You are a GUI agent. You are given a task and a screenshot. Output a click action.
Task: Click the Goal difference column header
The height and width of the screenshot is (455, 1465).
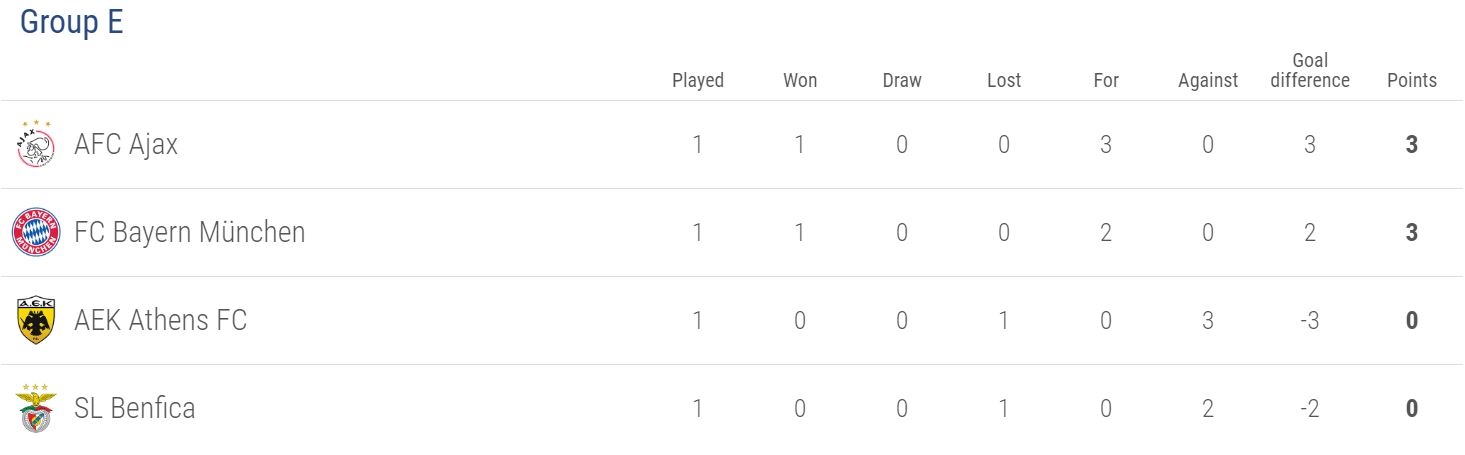[1310, 71]
